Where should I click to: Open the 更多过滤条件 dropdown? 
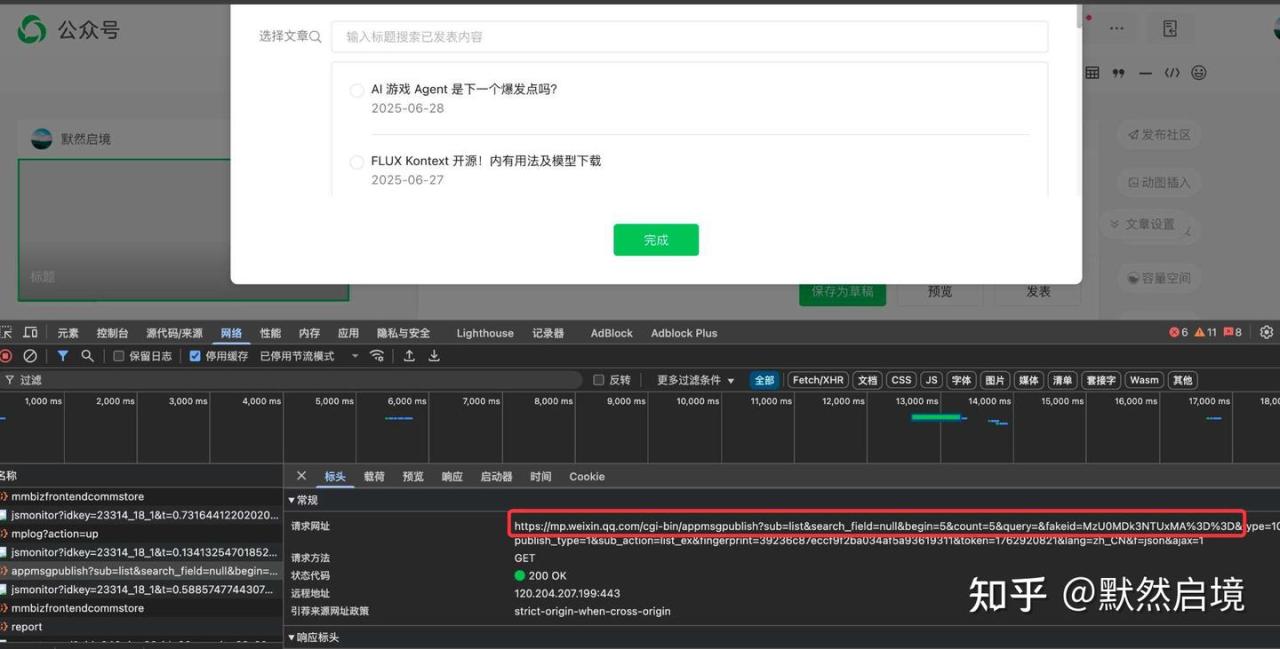[695, 380]
